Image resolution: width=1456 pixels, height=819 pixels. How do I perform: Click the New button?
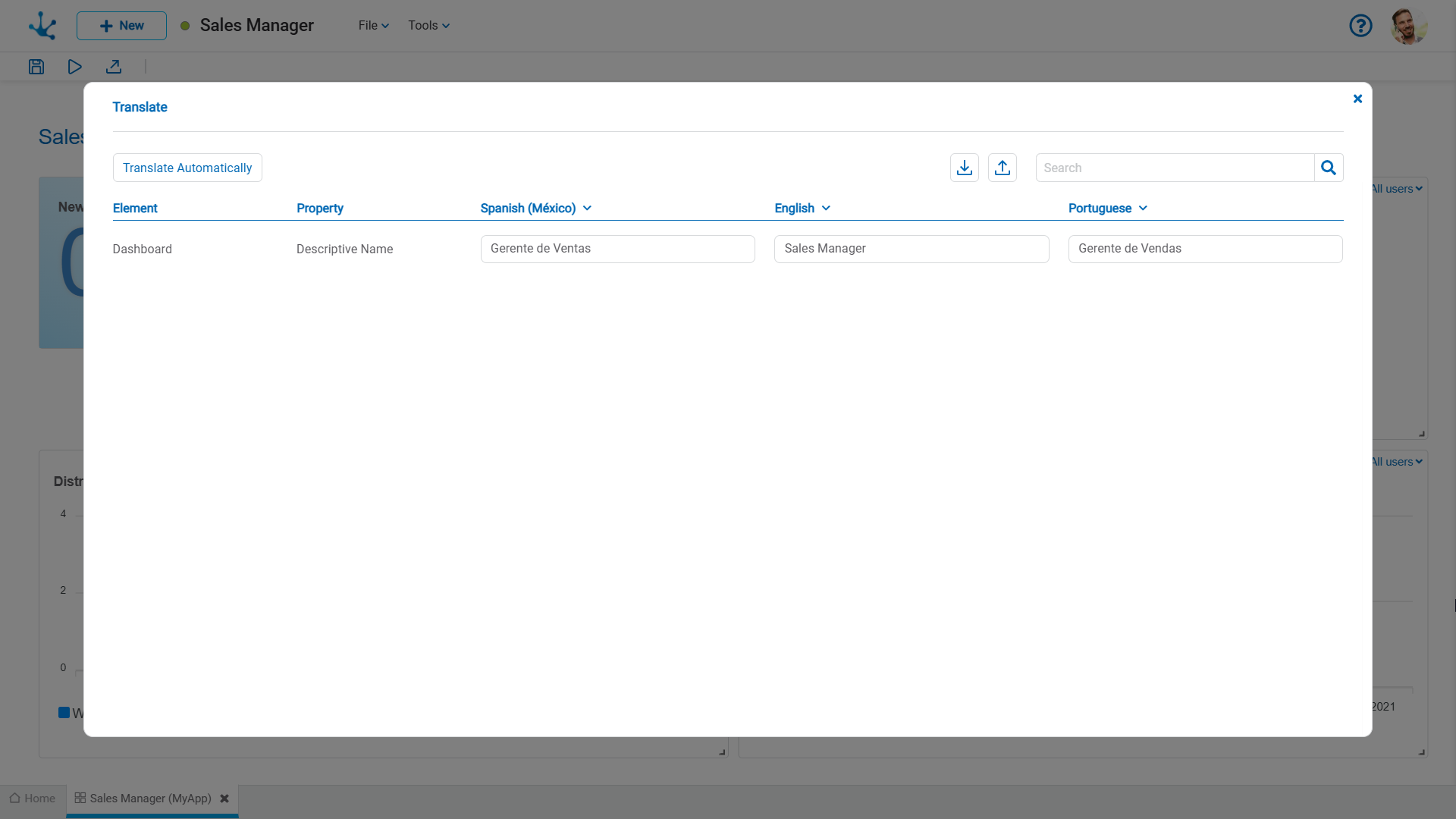(x=121, y=26)
